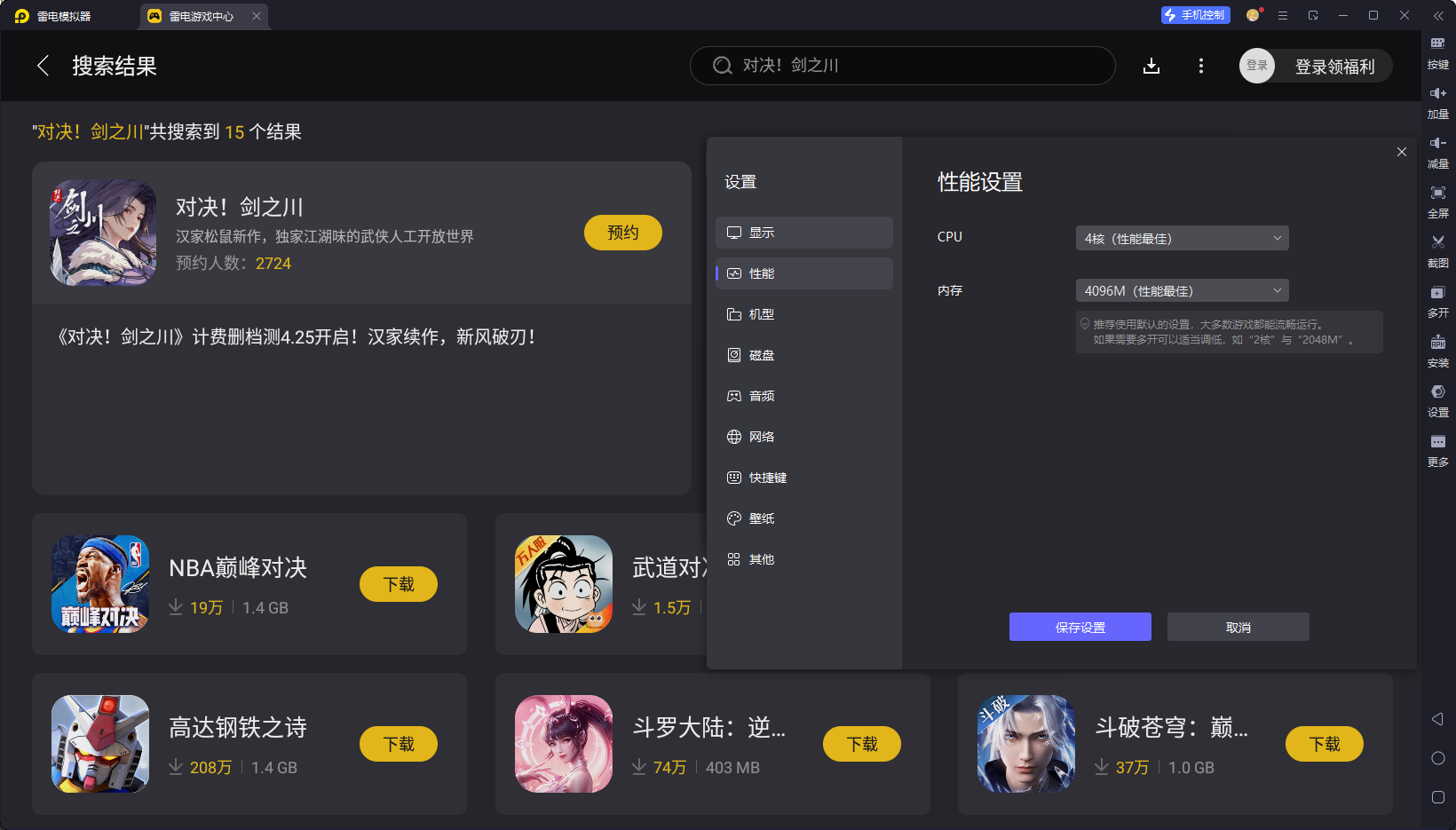Tap the Android home circle icon
Screen dimensions: 1456x830
(1438, 758)
